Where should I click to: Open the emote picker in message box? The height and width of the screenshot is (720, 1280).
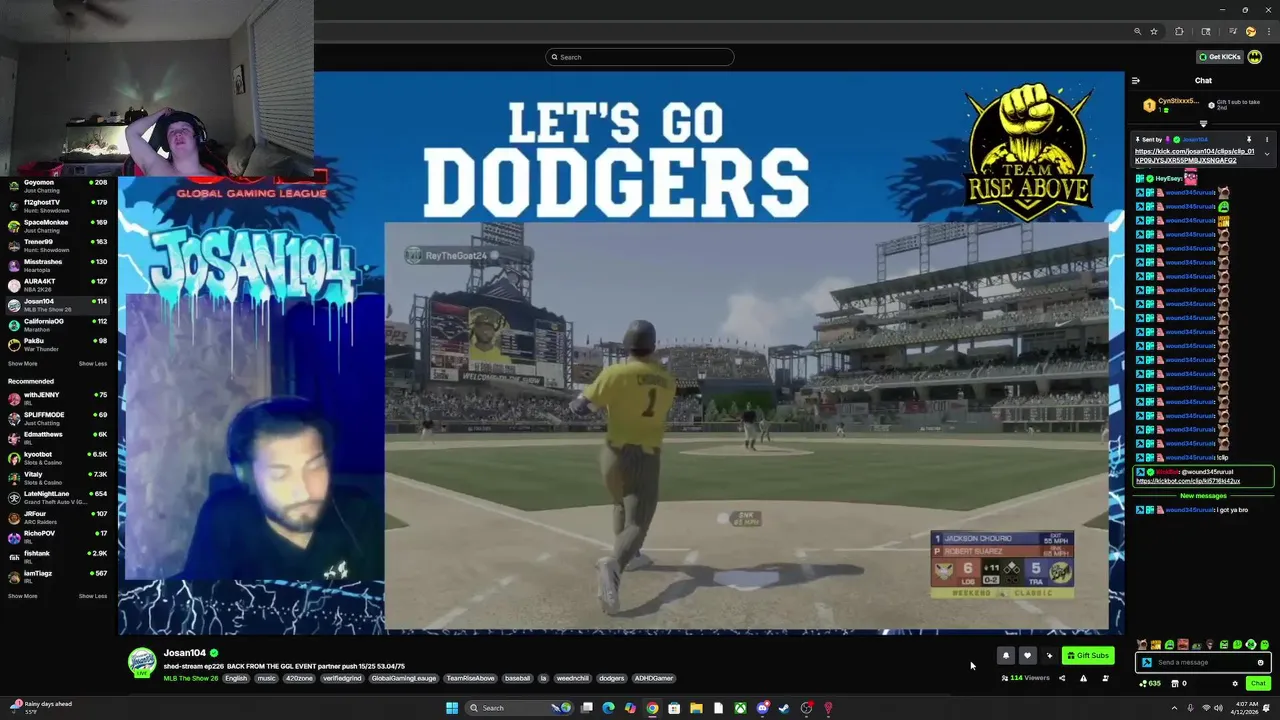pos(1260,662)
